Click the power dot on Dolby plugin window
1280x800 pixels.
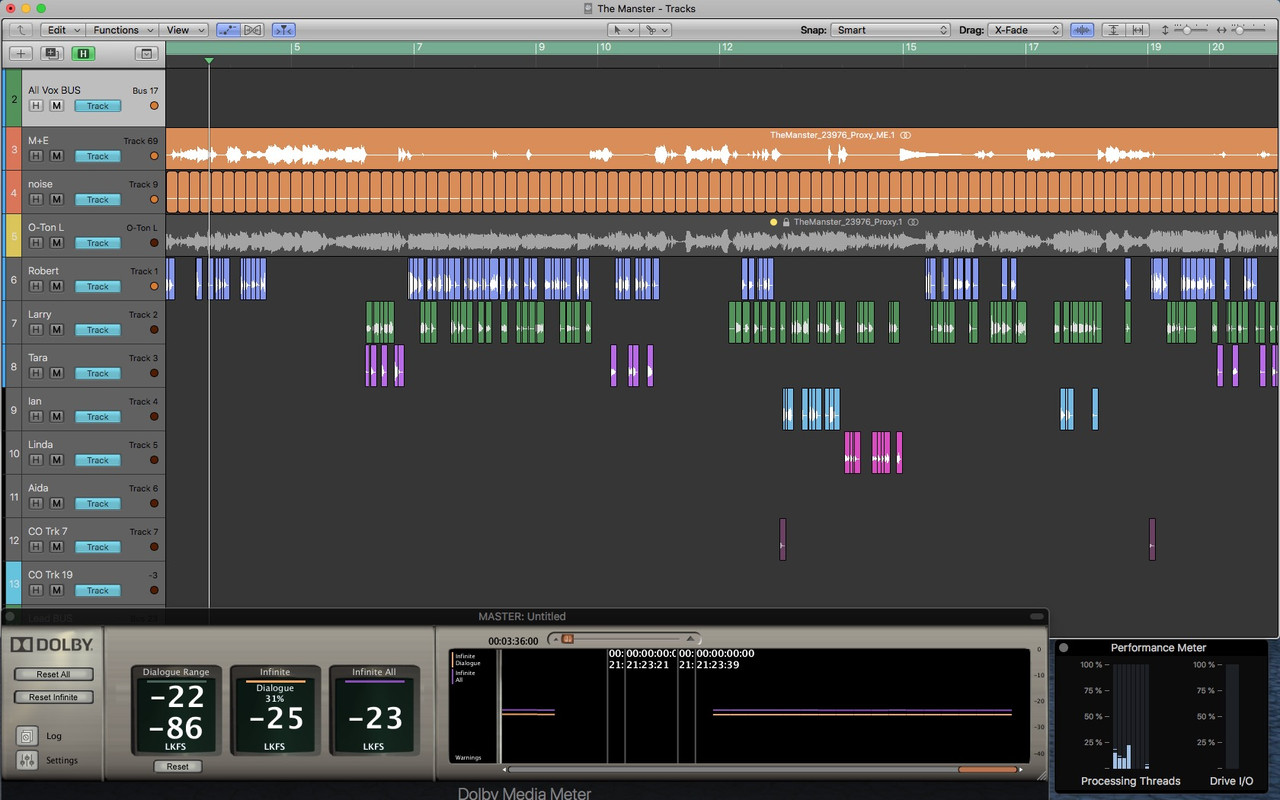[11, 617]
